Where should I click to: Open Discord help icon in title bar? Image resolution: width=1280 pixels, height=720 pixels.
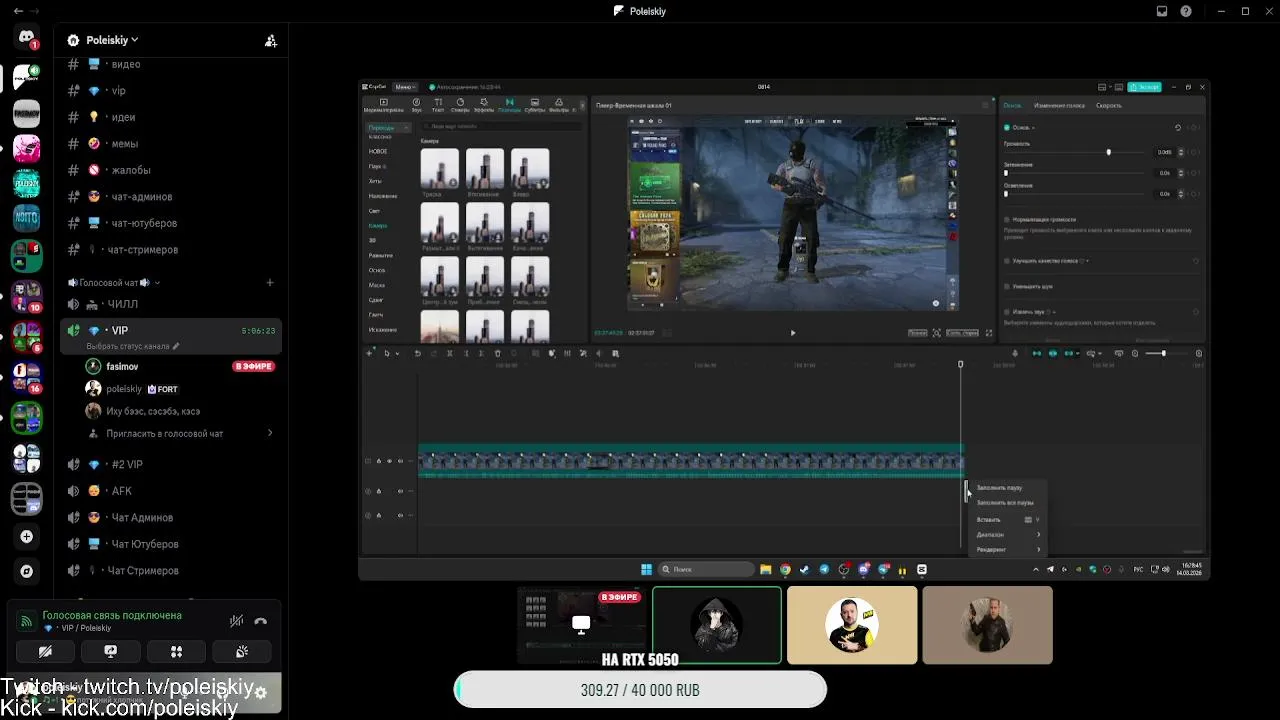click(1186, 11)
